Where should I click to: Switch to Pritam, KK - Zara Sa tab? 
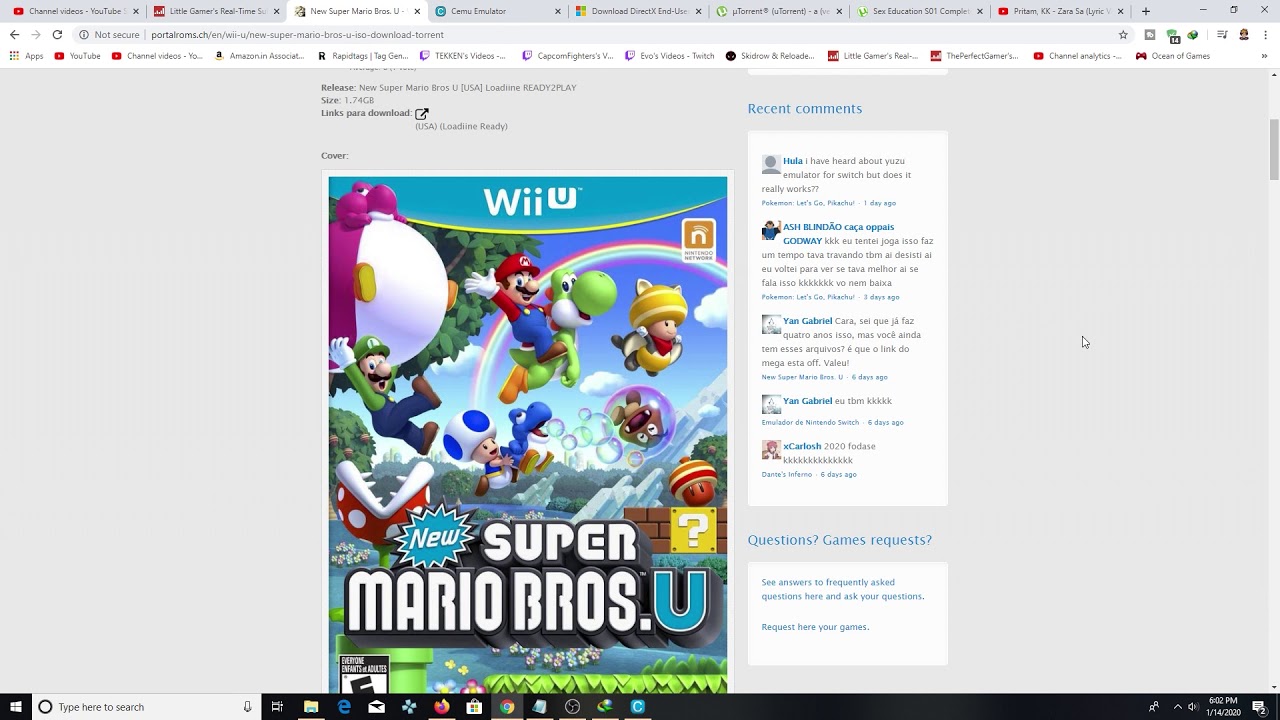point(1062,11)
